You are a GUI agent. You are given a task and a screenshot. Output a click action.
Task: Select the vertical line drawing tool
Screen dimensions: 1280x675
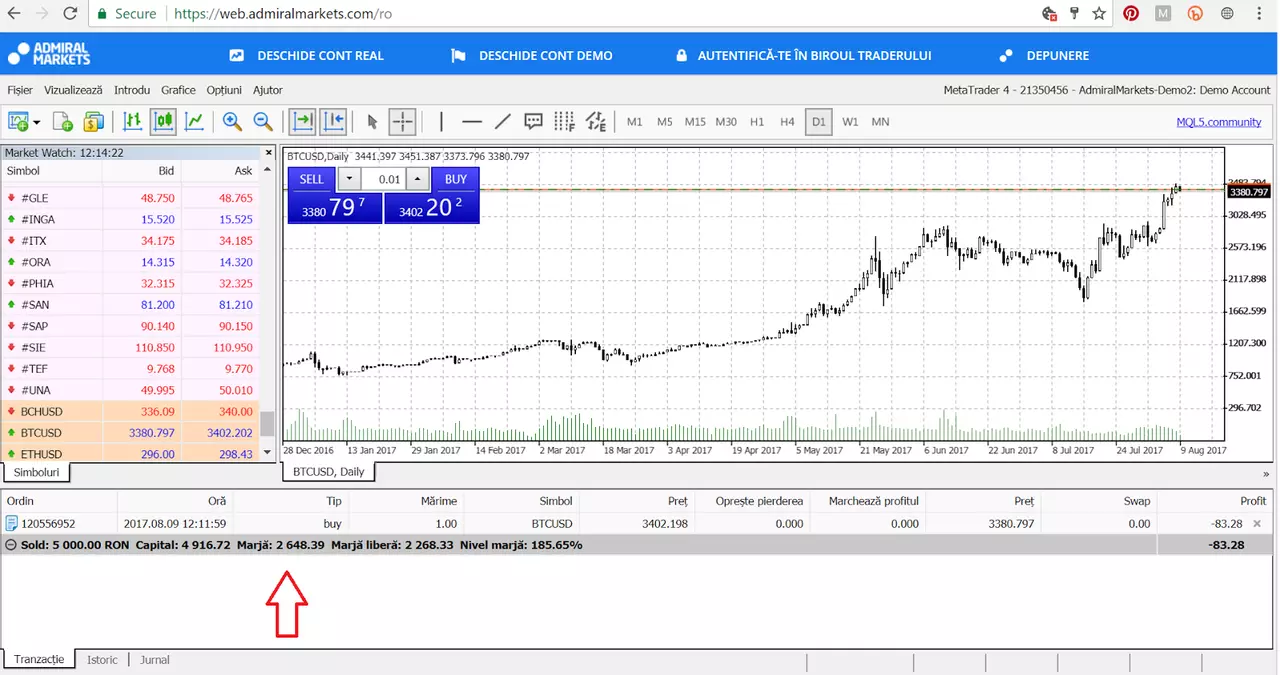(441, 122)
